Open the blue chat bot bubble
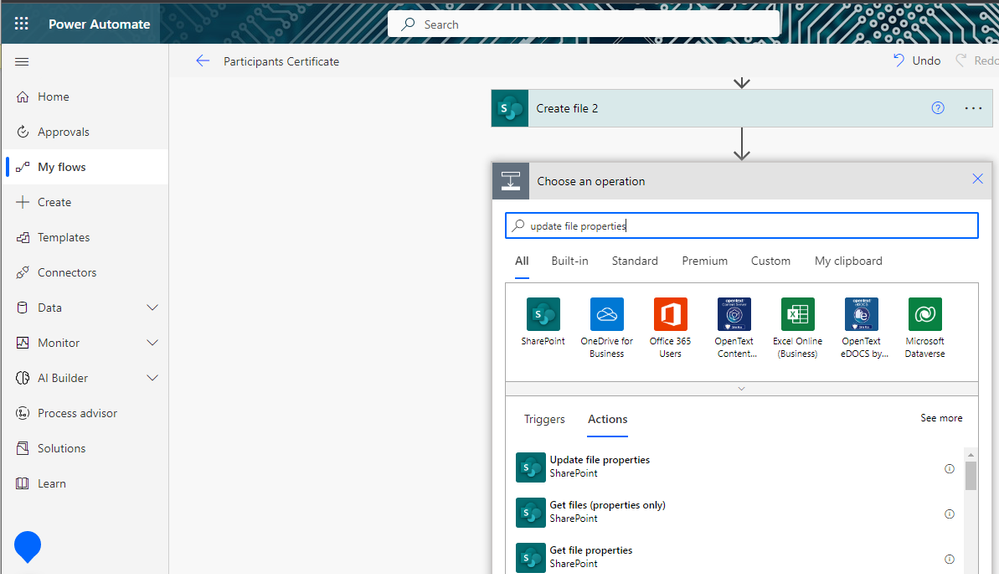 click(x=27, y=547)
